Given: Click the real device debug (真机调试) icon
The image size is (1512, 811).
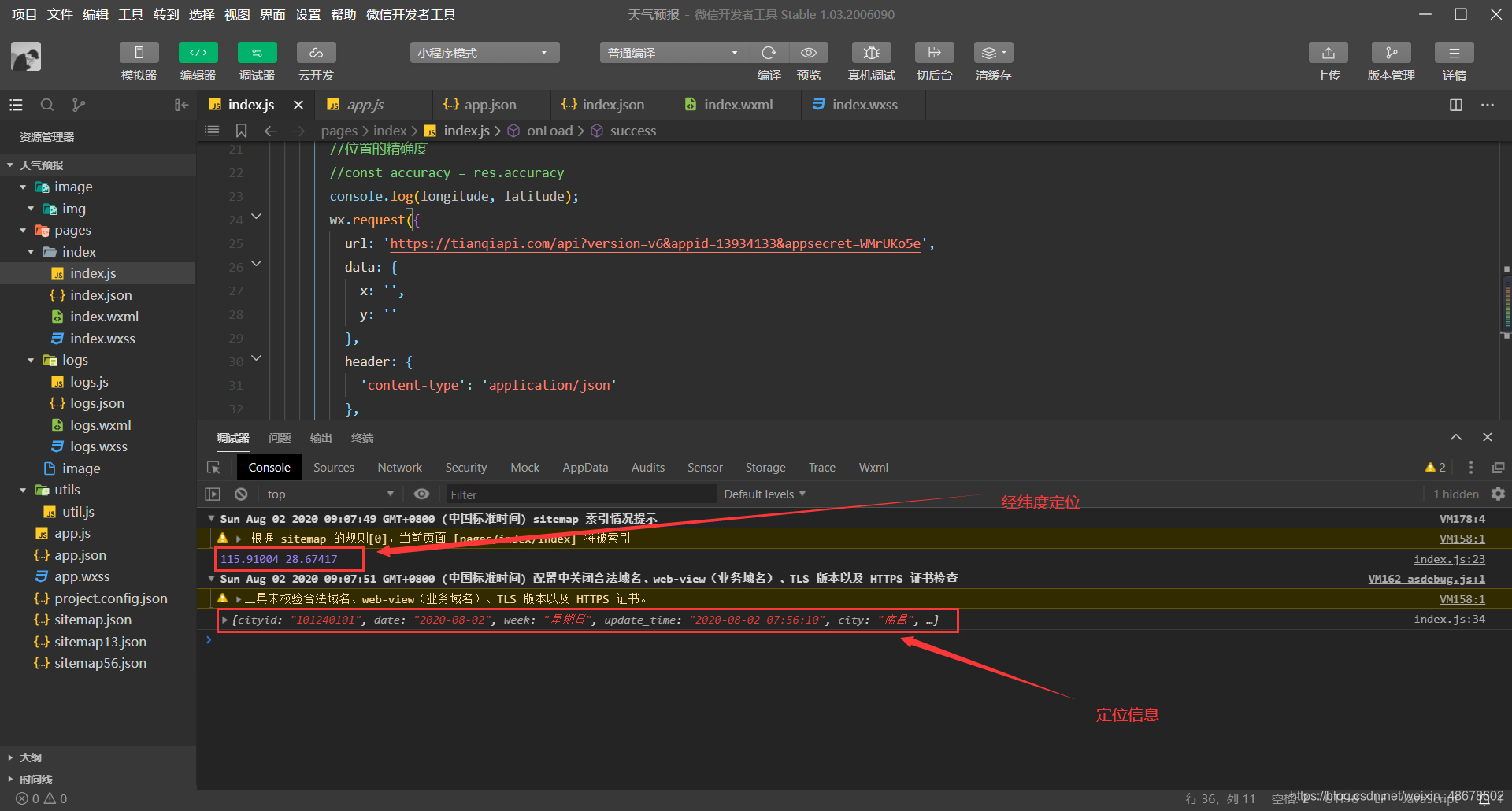Looking at the screenshot, I should point(871,53).
